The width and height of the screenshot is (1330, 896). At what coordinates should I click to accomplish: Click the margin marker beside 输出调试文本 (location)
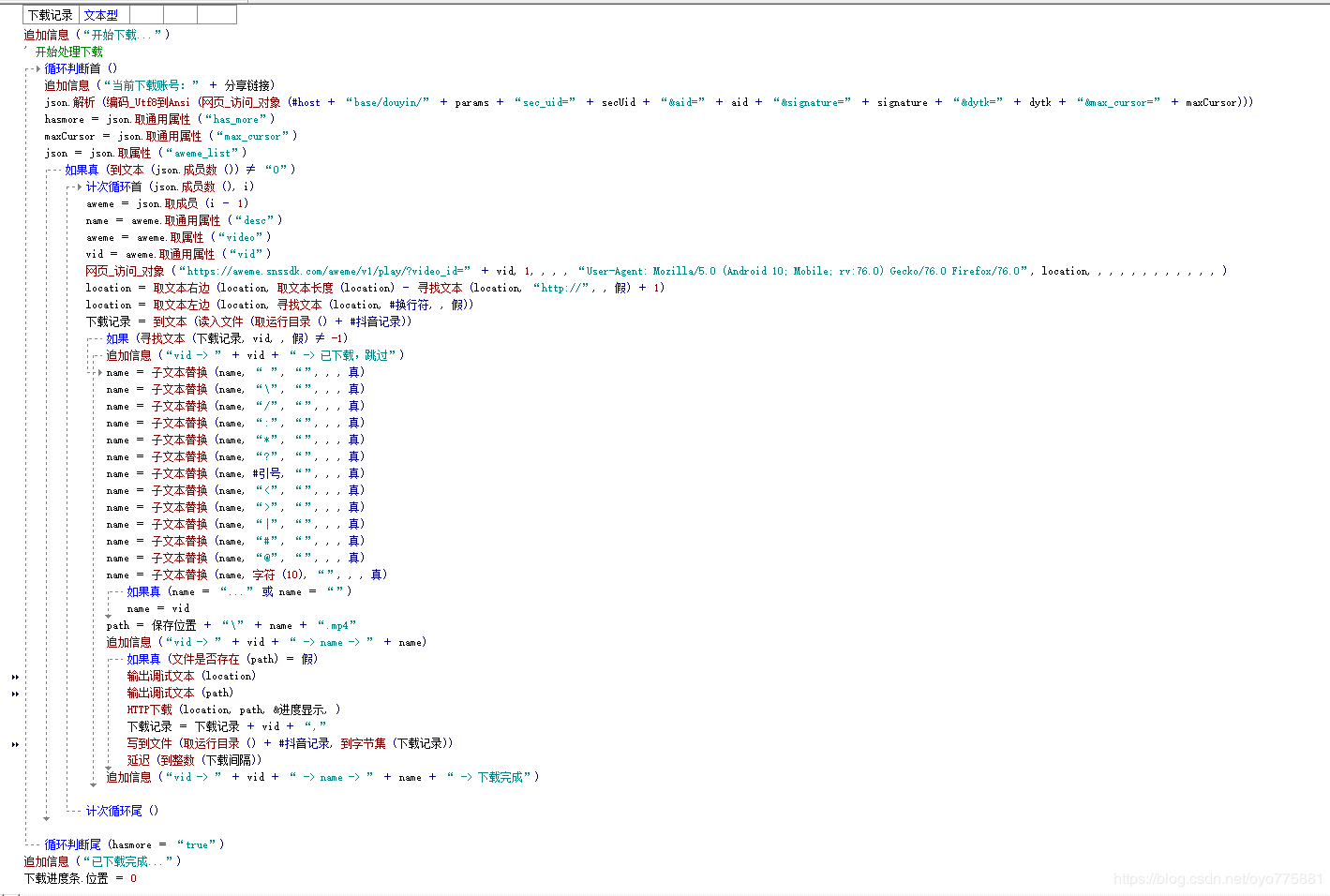pos(15,677)
